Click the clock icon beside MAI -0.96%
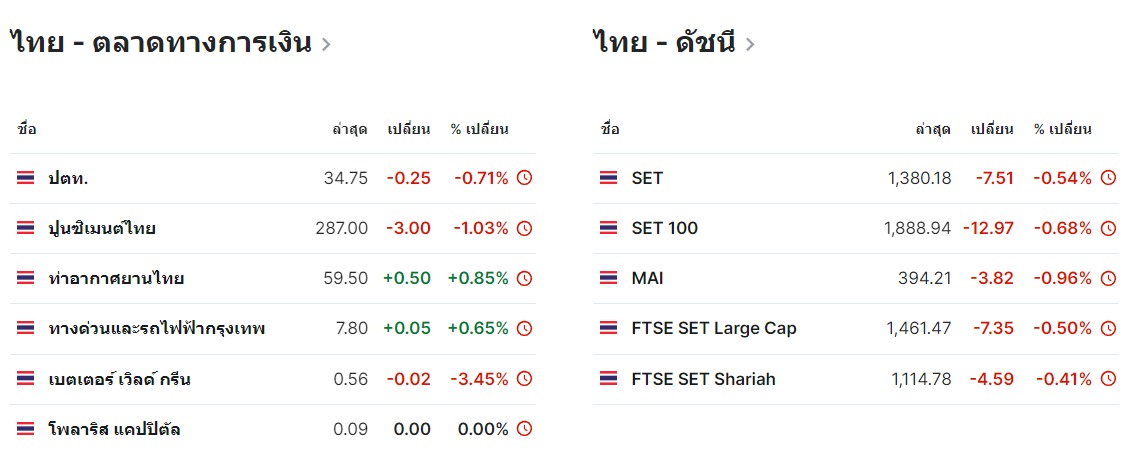 click(x=1108, y=278)
